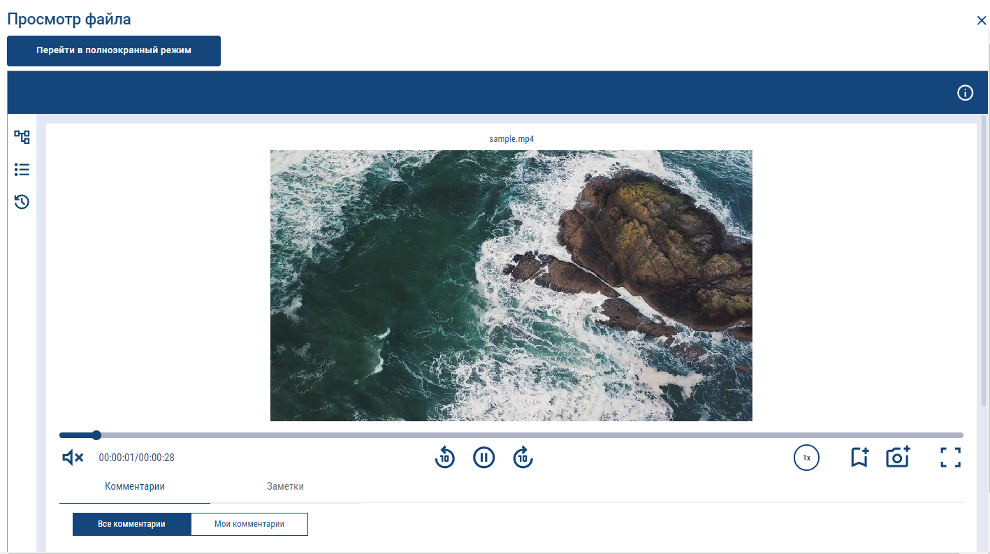
Task: Expand video to fullscreen with corner-brackets icon
Action: [x=950, y=458]
